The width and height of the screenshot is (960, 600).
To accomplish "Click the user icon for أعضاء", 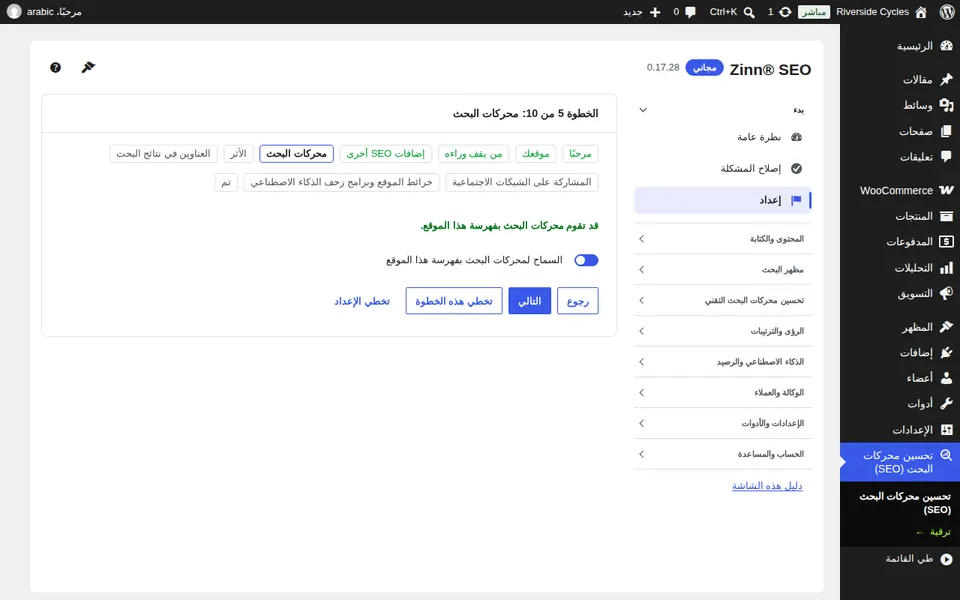I will (947, 378).
